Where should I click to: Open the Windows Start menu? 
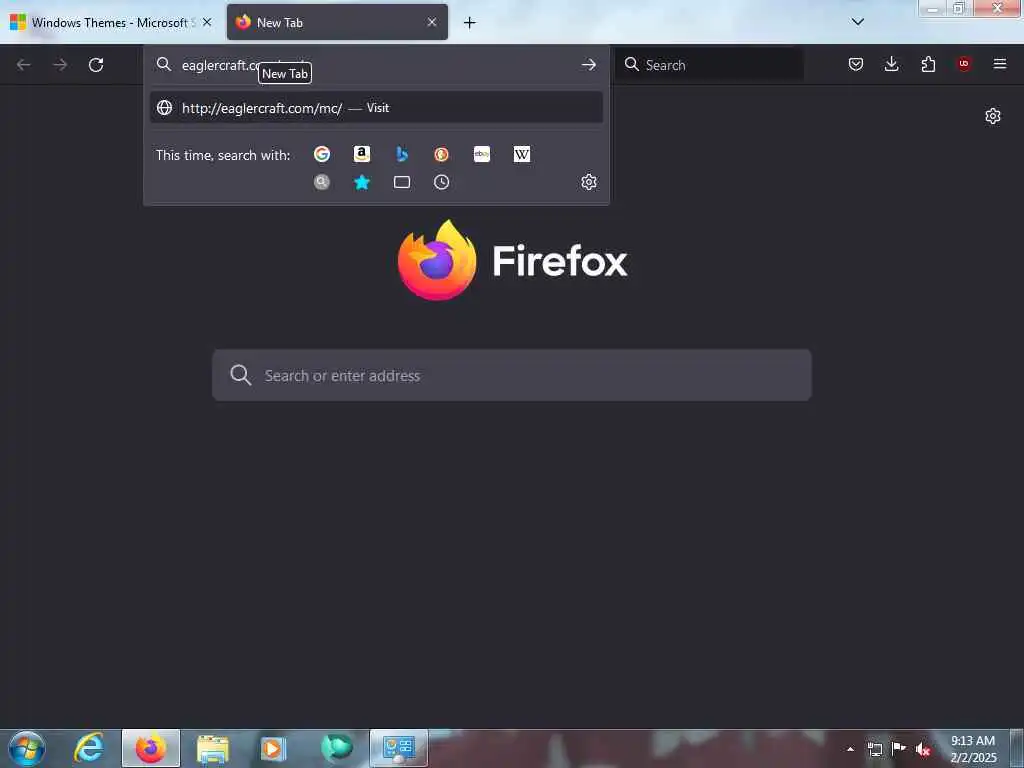pos(27,748)
